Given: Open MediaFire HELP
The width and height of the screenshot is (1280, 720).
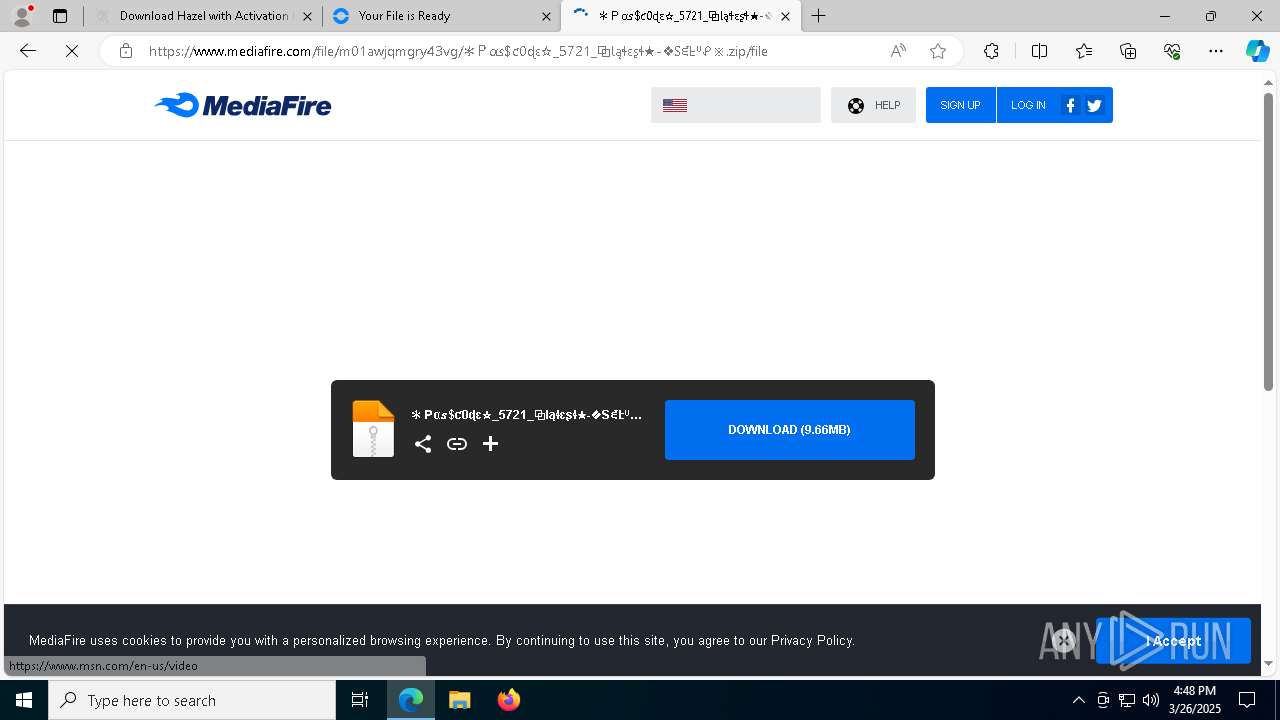Looking at the screenshot, I should tap(873, 105).
